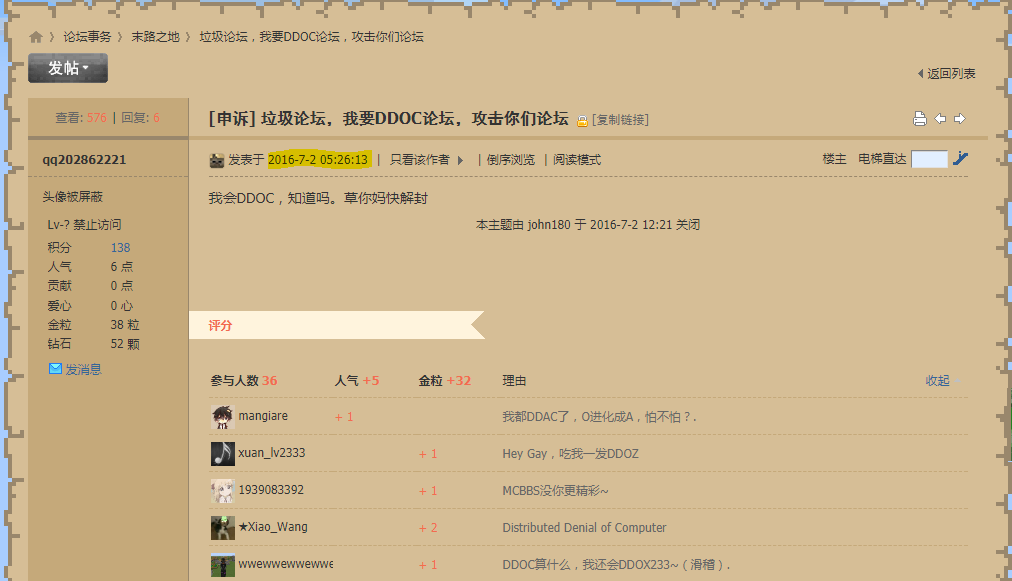Go to previous thread using left arrow icon
1012x581 pixels.
click(940, 119)
